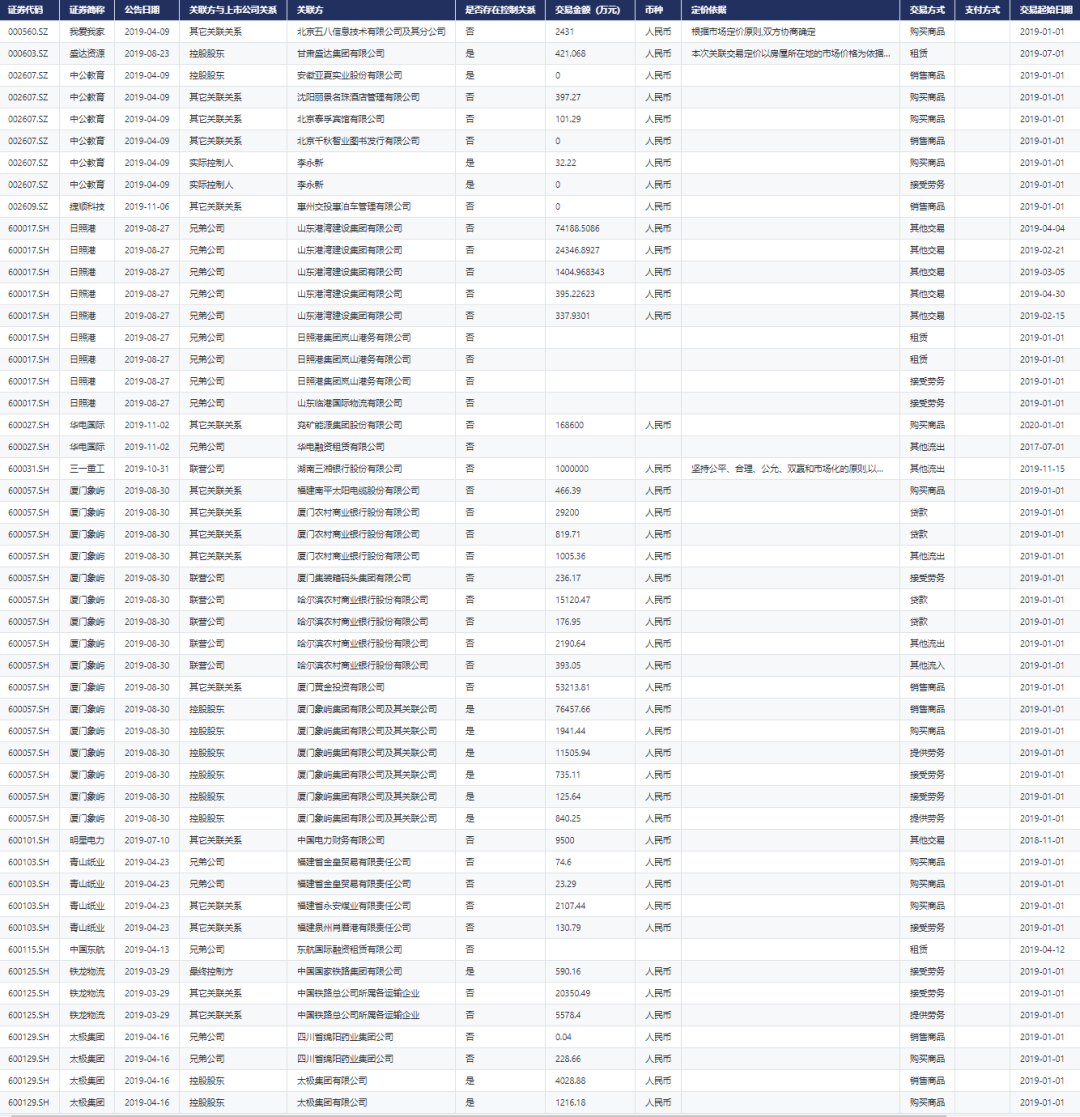Click the 000603.SZ code cell

pyautogui.click(x=28, y=53)
